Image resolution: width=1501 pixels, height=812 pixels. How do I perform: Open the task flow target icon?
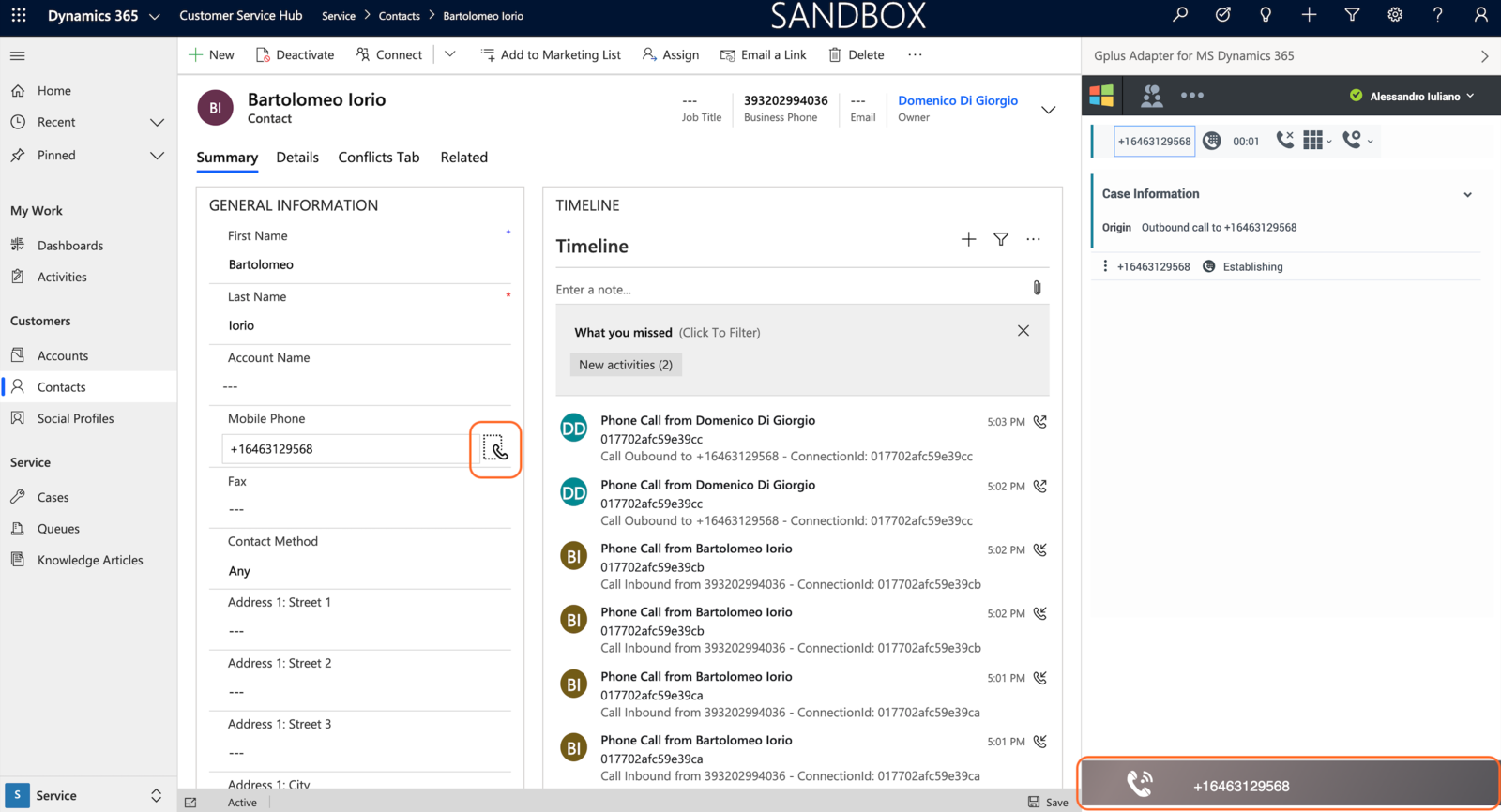pyautogui.click(x=1222, y=14)
